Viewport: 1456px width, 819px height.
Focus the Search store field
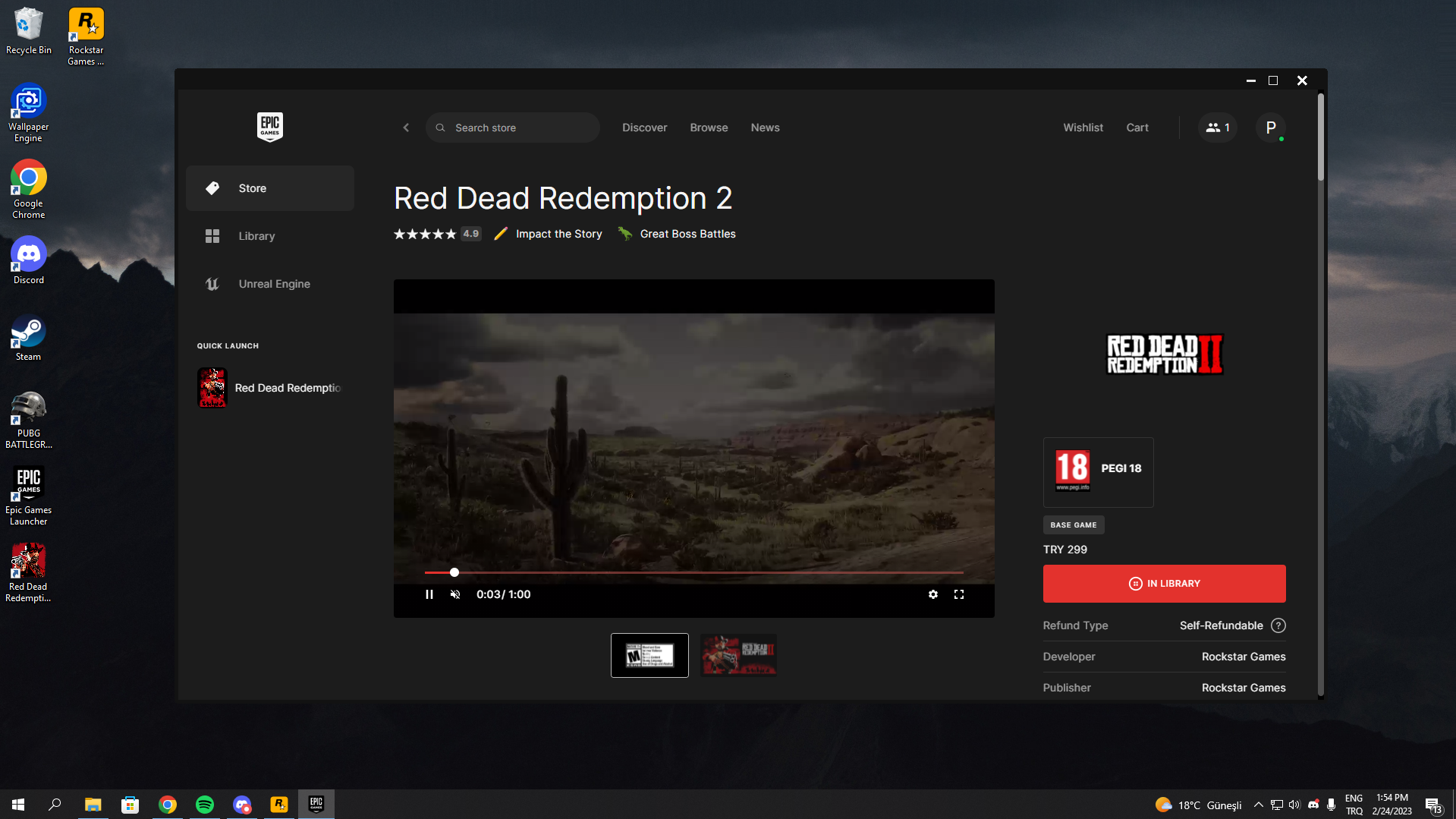coord(513,128)
